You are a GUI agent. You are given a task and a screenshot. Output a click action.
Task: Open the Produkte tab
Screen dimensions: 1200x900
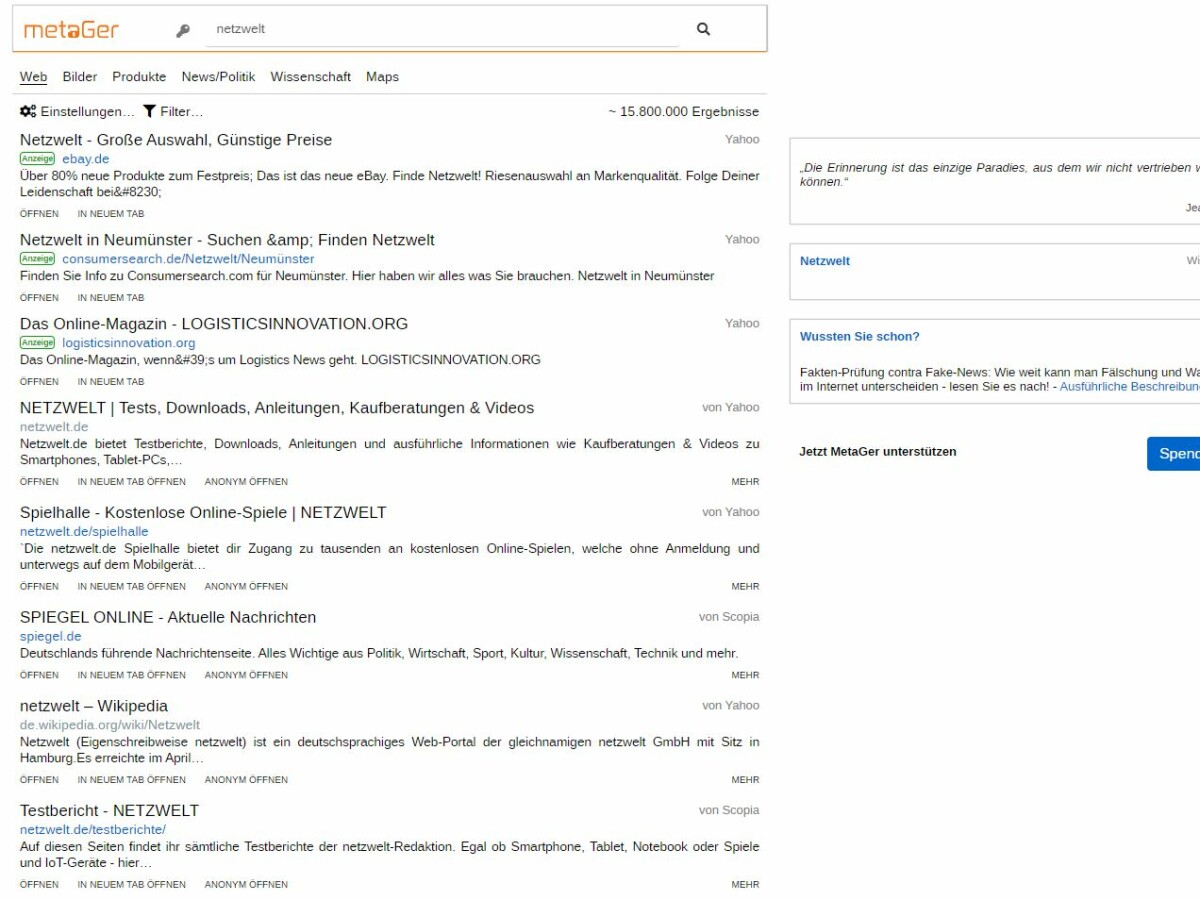(x=139, y=77)
